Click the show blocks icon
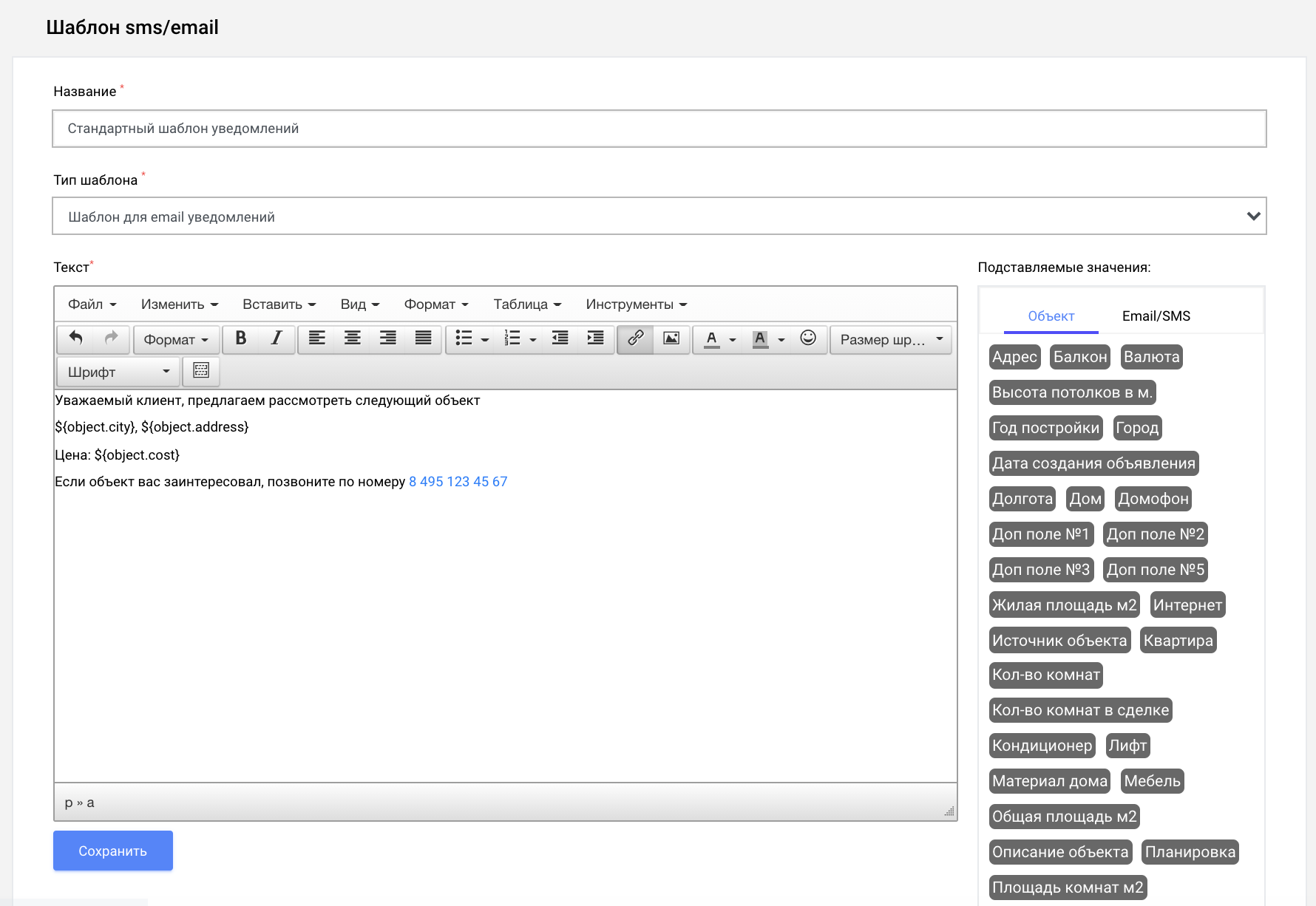 (x=201, y=371)
